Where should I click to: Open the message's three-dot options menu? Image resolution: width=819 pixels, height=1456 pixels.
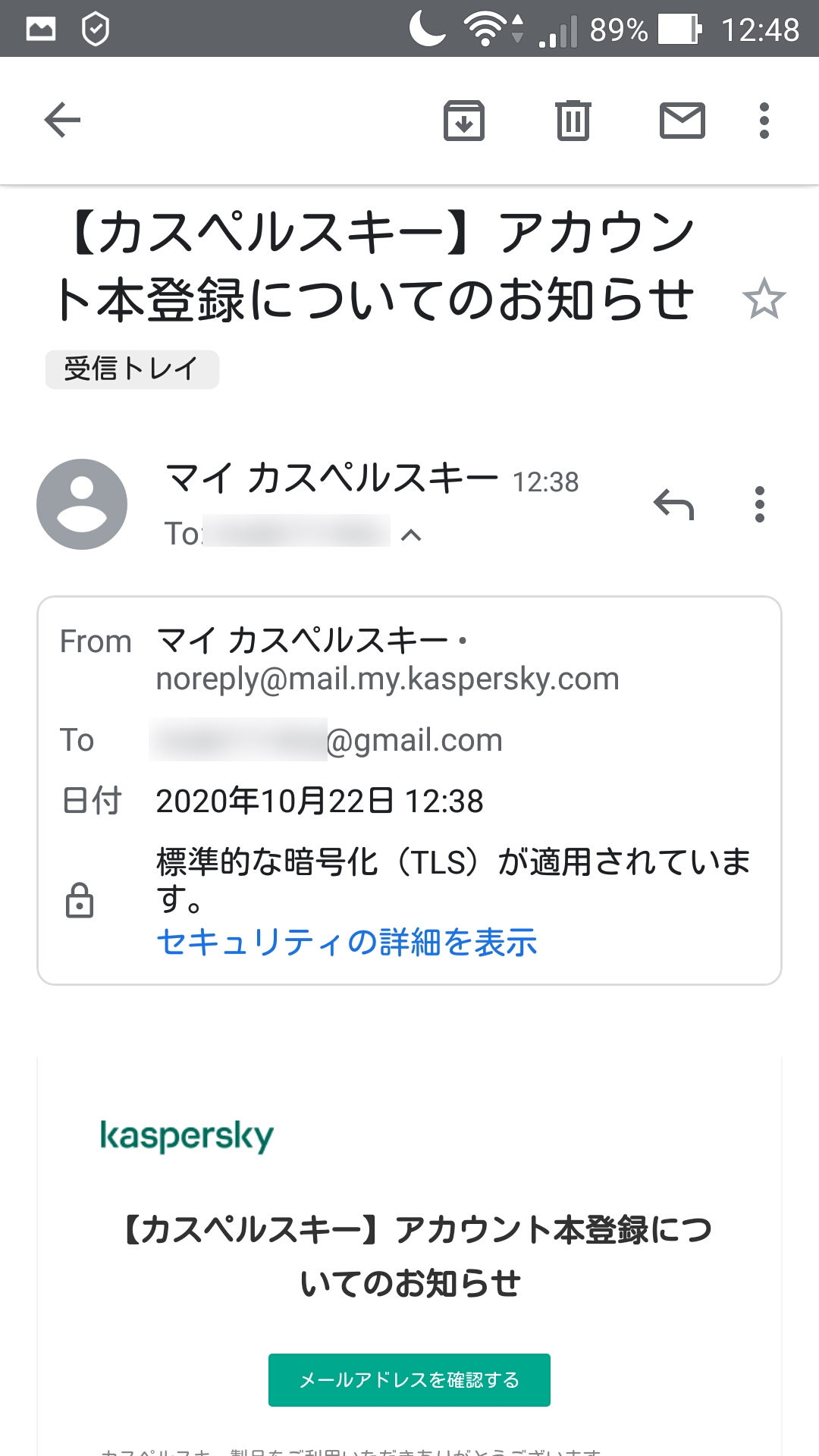[x=759, y=504]
